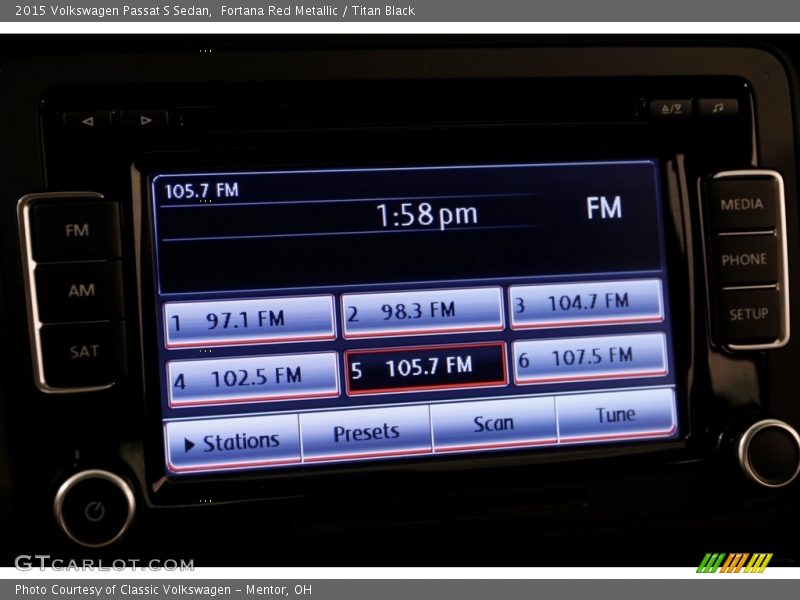Image resolution: width=800 pixels, height=600 pixels.
Task: Tap the GTCarLot.com watermark logo
Action: pyautogui.click(x=89, y=563)
